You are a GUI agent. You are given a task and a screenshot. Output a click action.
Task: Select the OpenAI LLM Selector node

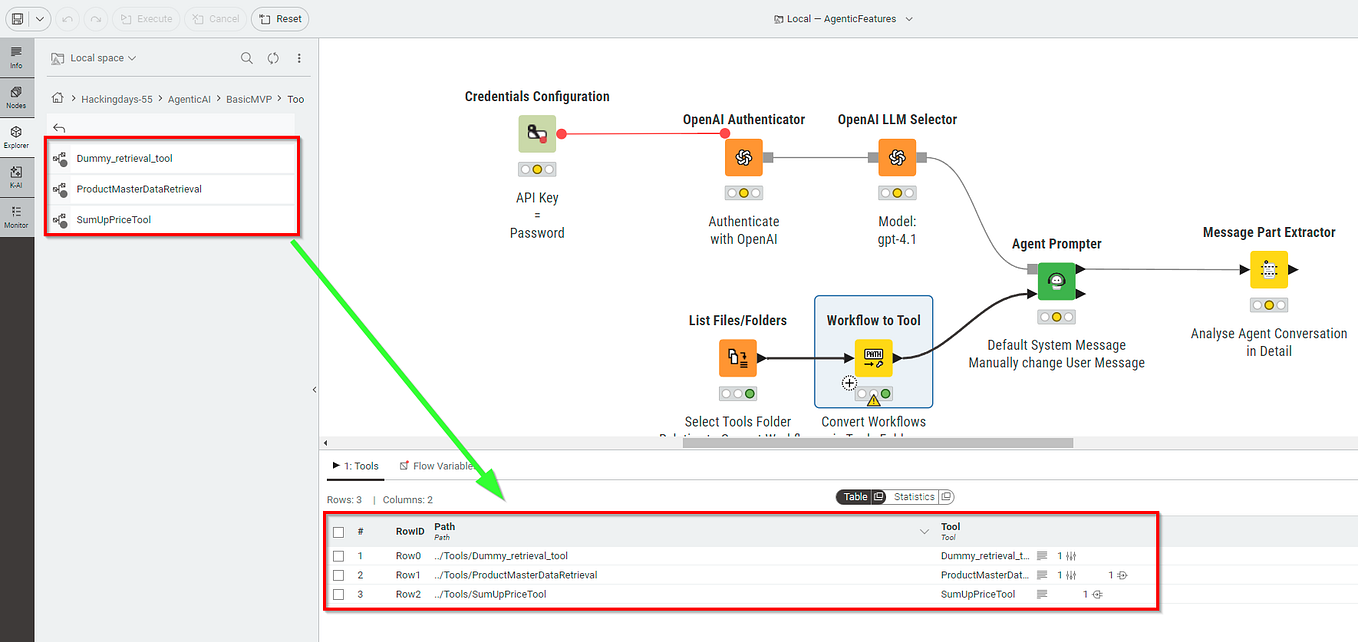pos(897,157)
